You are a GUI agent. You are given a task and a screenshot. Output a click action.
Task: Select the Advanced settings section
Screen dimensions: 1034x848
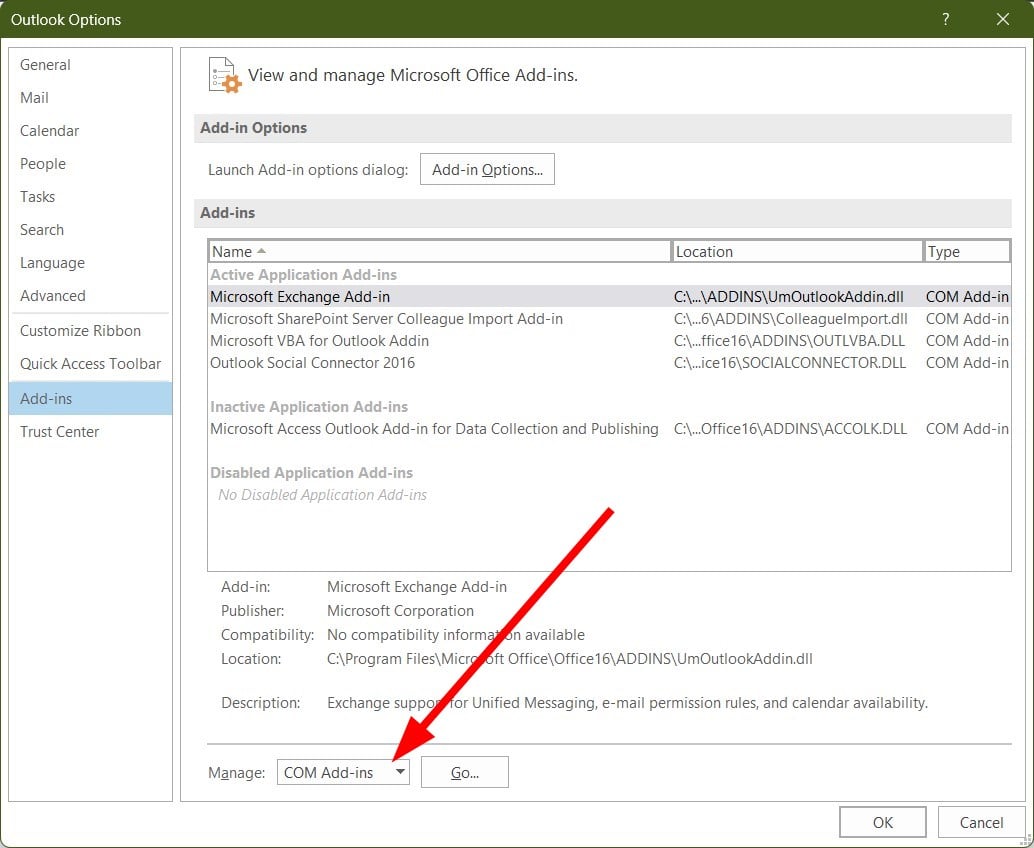[52, 296]
